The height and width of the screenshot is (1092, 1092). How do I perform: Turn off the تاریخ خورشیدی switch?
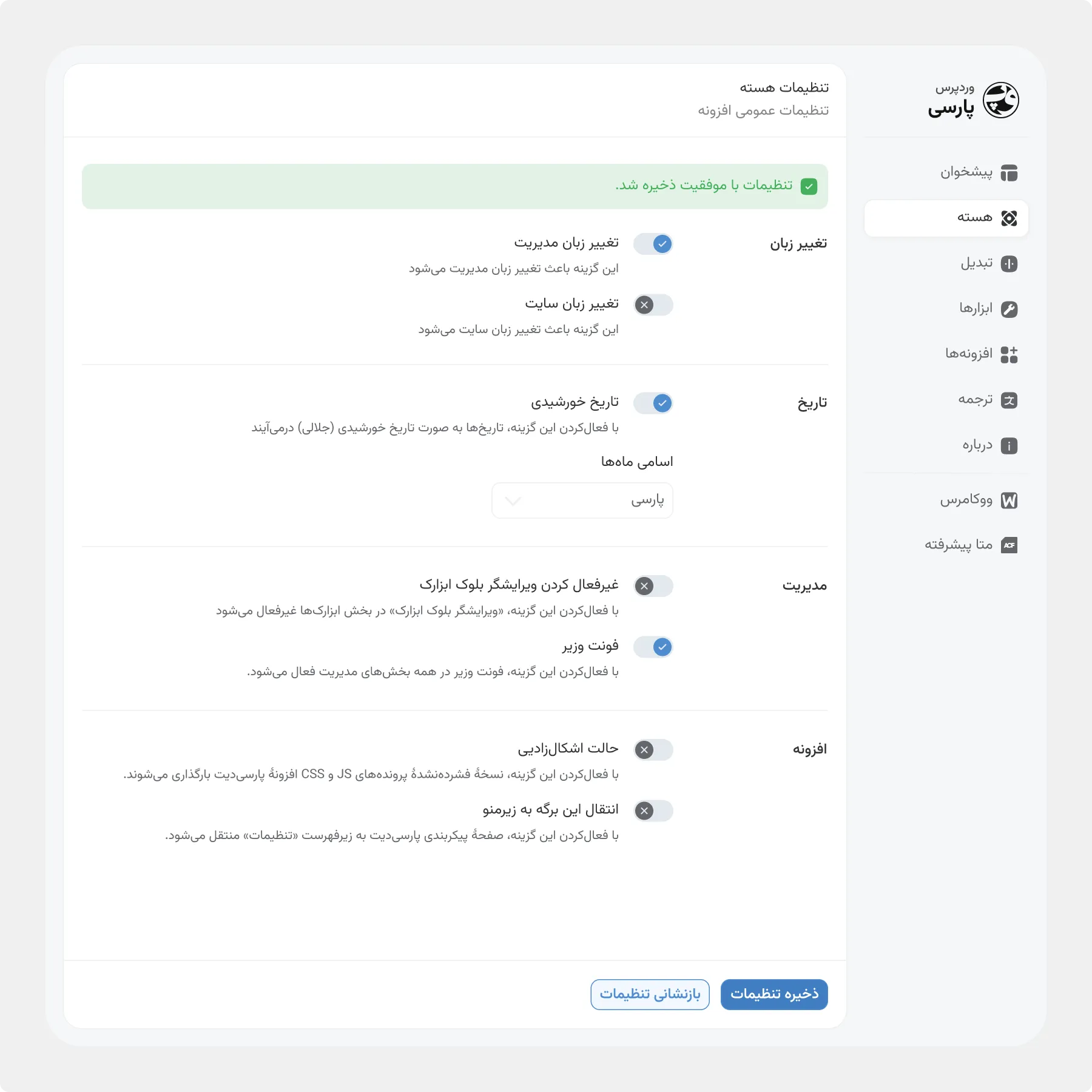[x=653, y=403]
